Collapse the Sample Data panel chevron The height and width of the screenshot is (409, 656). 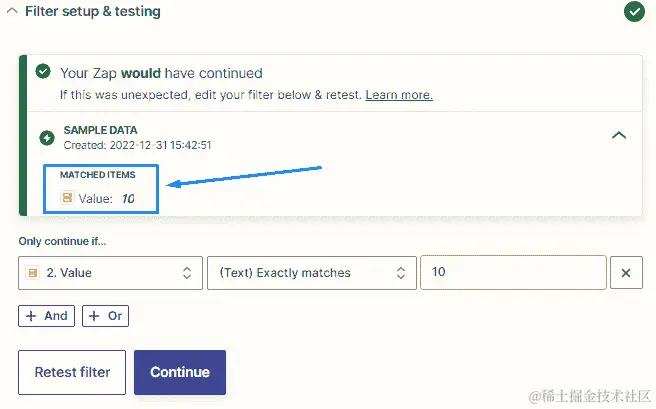point(619,136)
